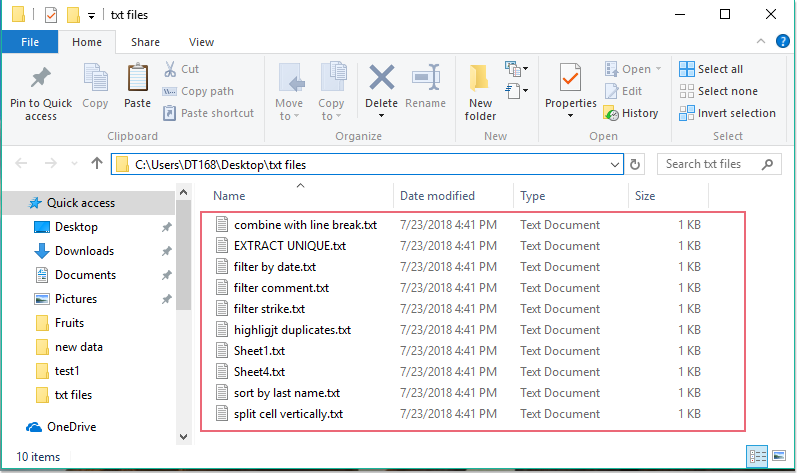Click the Up arrow navigation icon
The height and width of the screenshot is (473, 797).
[97, 164]
